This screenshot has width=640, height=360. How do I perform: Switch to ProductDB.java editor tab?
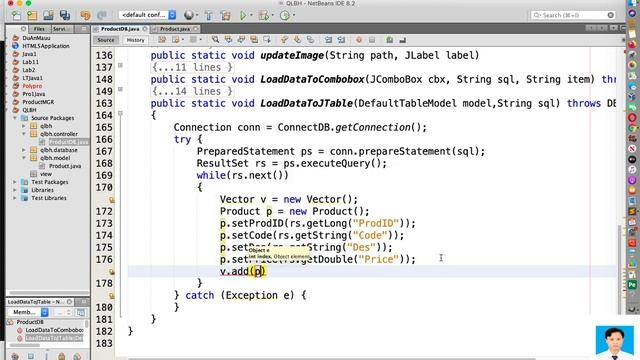[x=120, y=29]
